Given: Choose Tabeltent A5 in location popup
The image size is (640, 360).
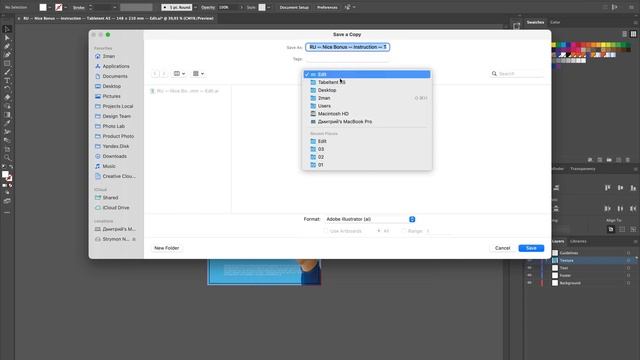Looking at the screenshot, I should click(x=367, y=82).
